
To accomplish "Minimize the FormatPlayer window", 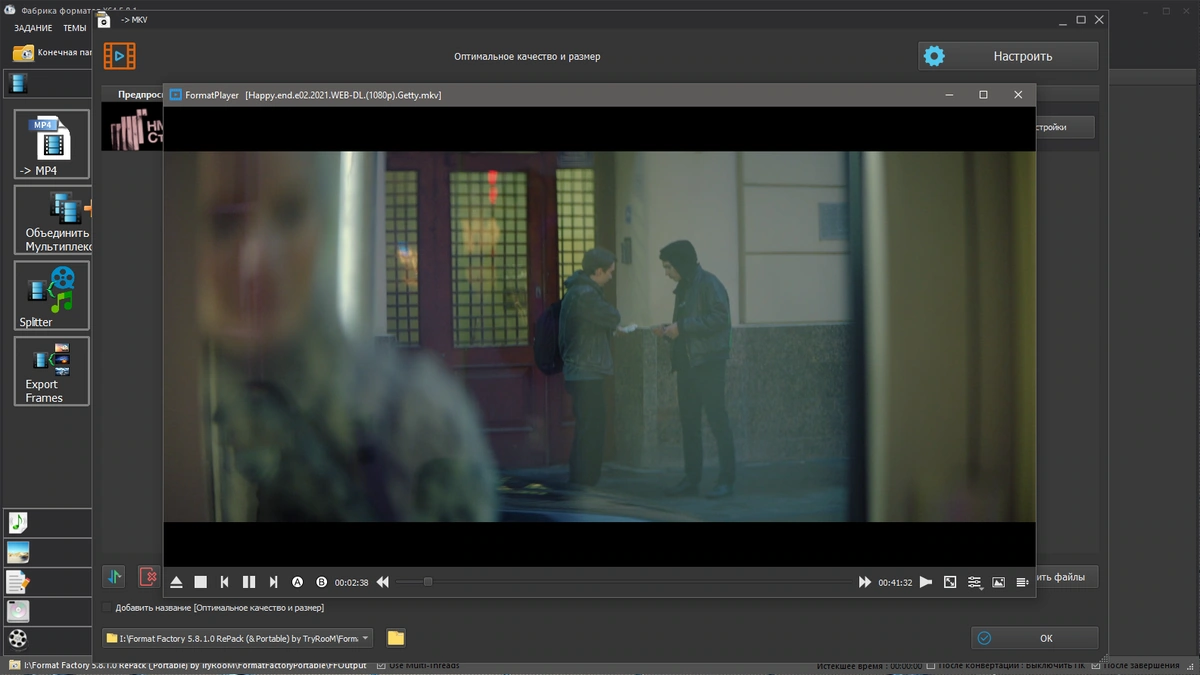I will pos(948,95).
